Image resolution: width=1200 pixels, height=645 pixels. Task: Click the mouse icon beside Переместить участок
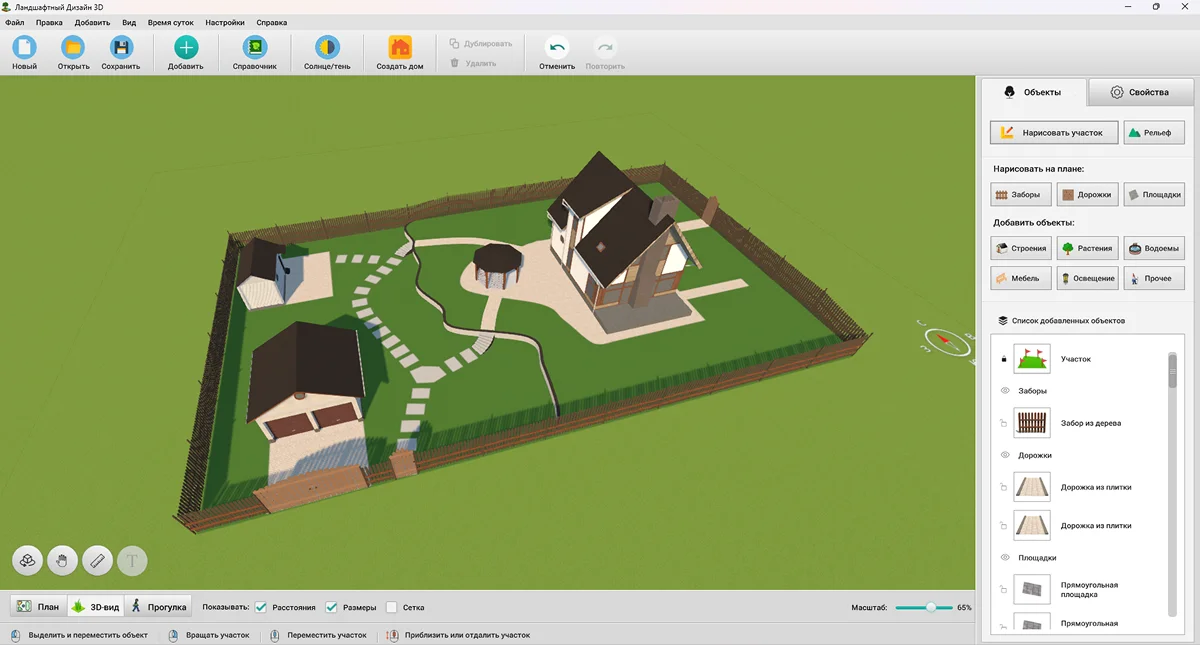(x=275, y=635)
